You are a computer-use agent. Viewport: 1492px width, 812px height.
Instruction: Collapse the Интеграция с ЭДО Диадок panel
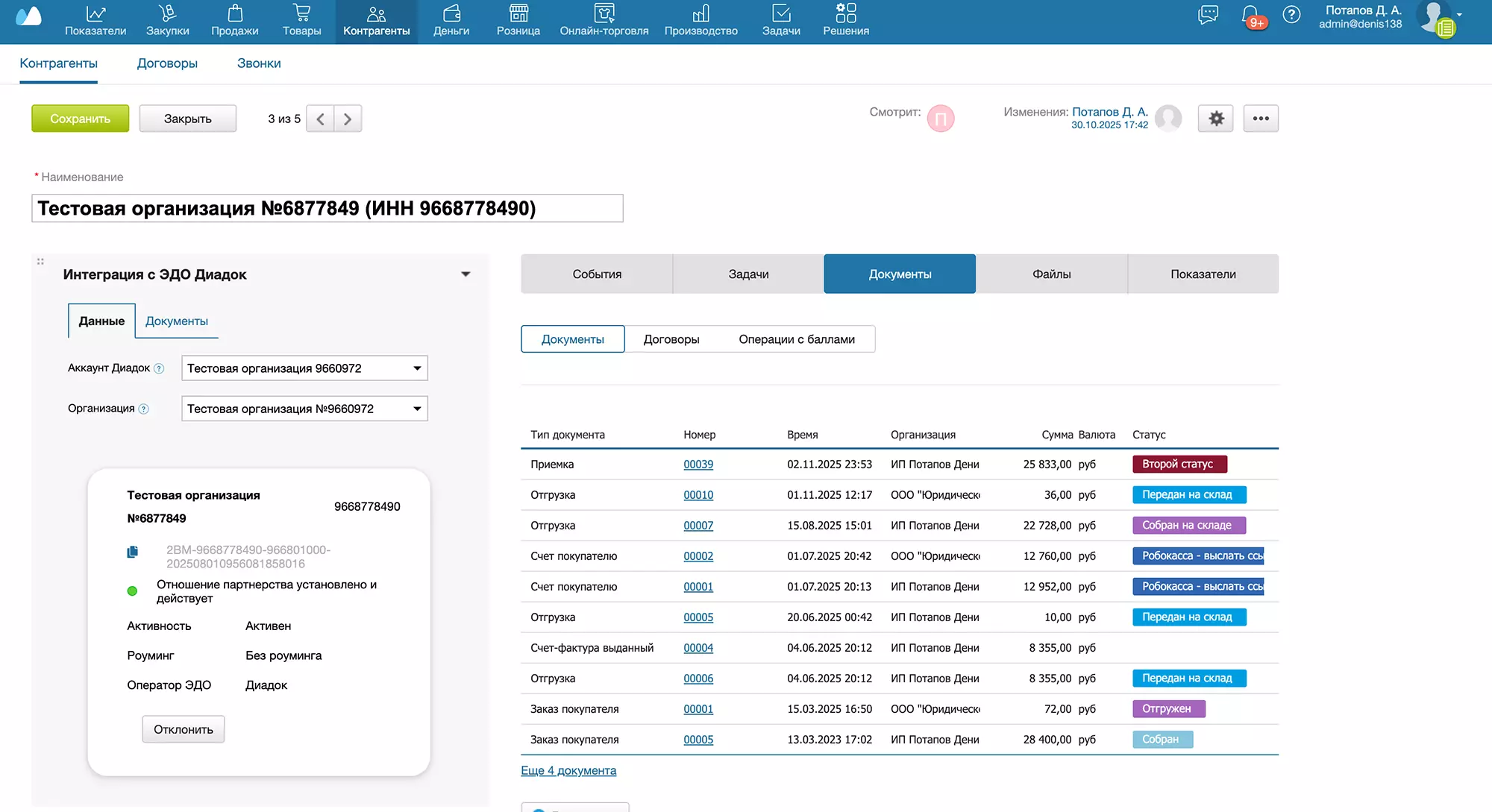(x=466, y=274)
